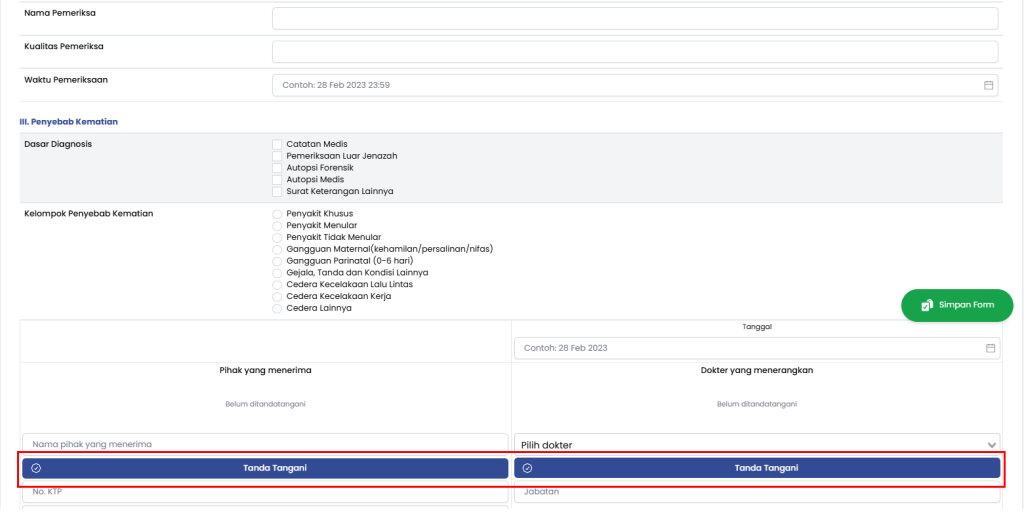1024x514 pixels.
Task: Select the Penyakit Menular radio button
Action: pyautogui.click(x=277, y=226)
